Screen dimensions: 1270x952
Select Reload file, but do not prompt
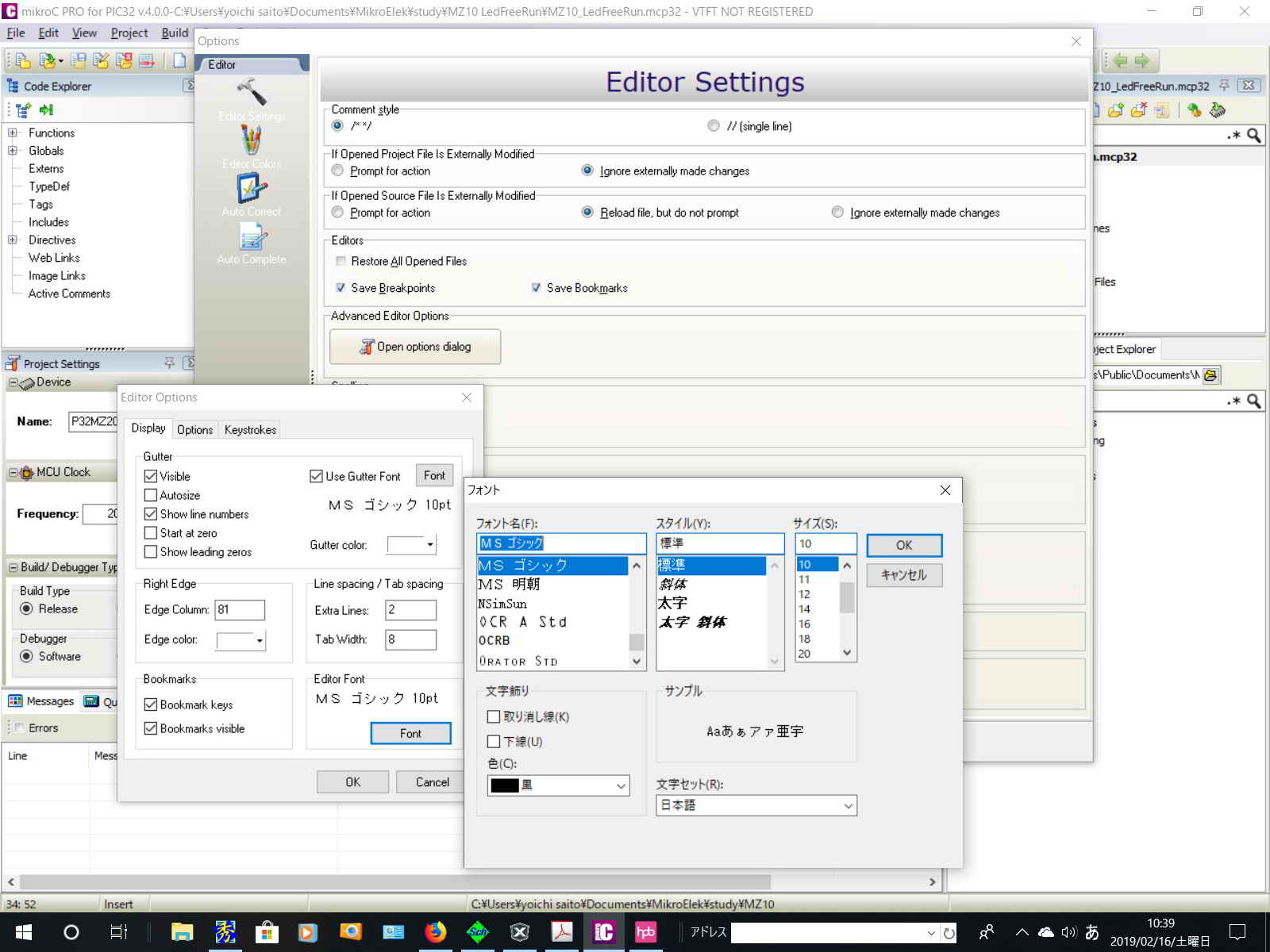tap(588, 213)
